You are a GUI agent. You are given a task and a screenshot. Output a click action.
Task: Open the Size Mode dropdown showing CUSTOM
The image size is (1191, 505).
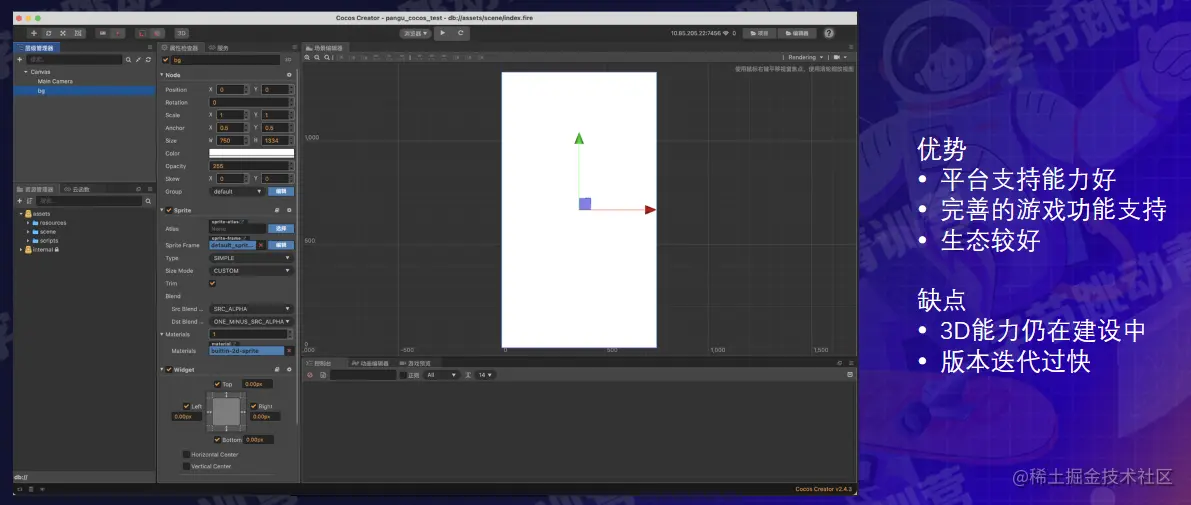point(251,270)
